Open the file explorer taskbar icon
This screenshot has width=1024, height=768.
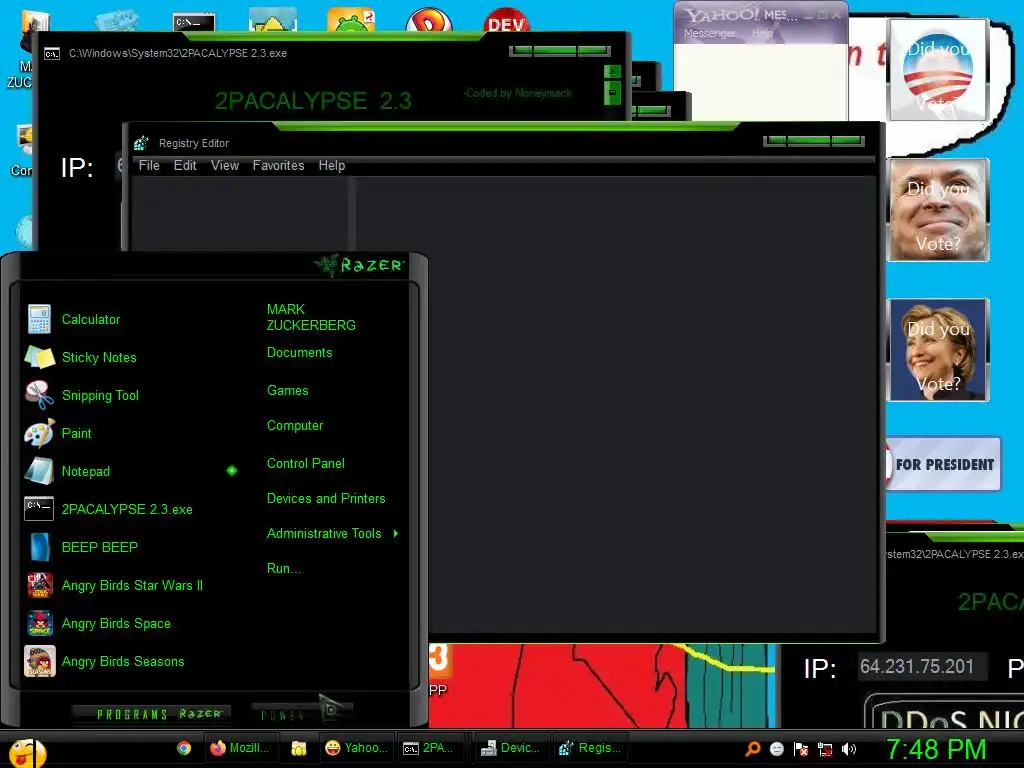pyautogui.click(x=299, y=748)
